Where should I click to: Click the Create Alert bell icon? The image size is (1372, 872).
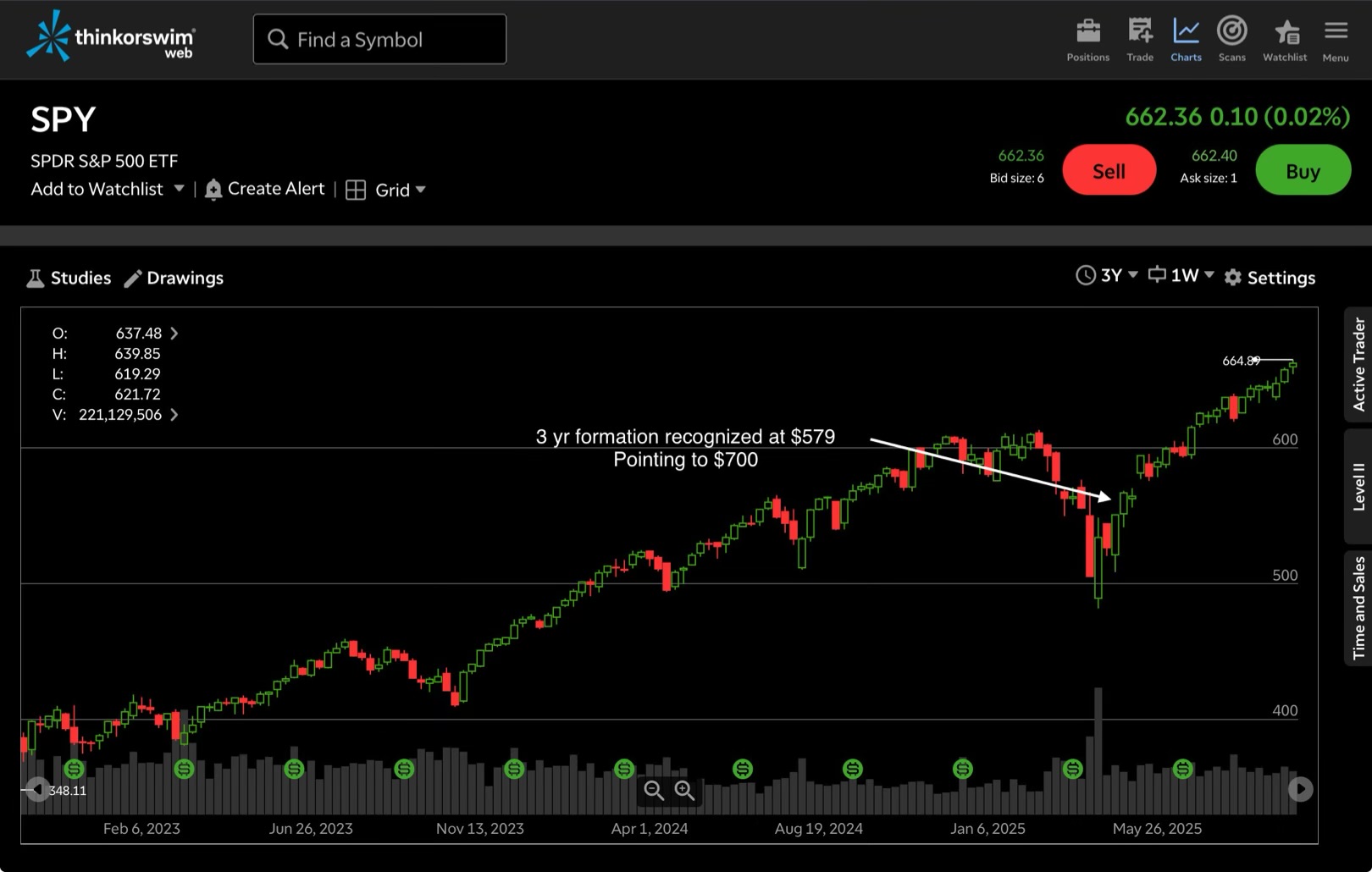(x=213, y=190)
